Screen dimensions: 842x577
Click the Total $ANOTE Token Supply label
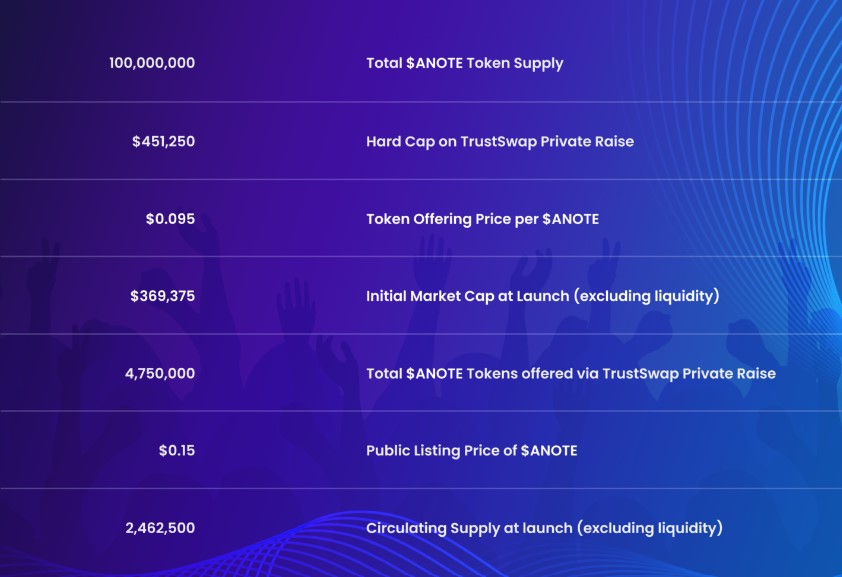pyautogui.click(x=464, y=63)
